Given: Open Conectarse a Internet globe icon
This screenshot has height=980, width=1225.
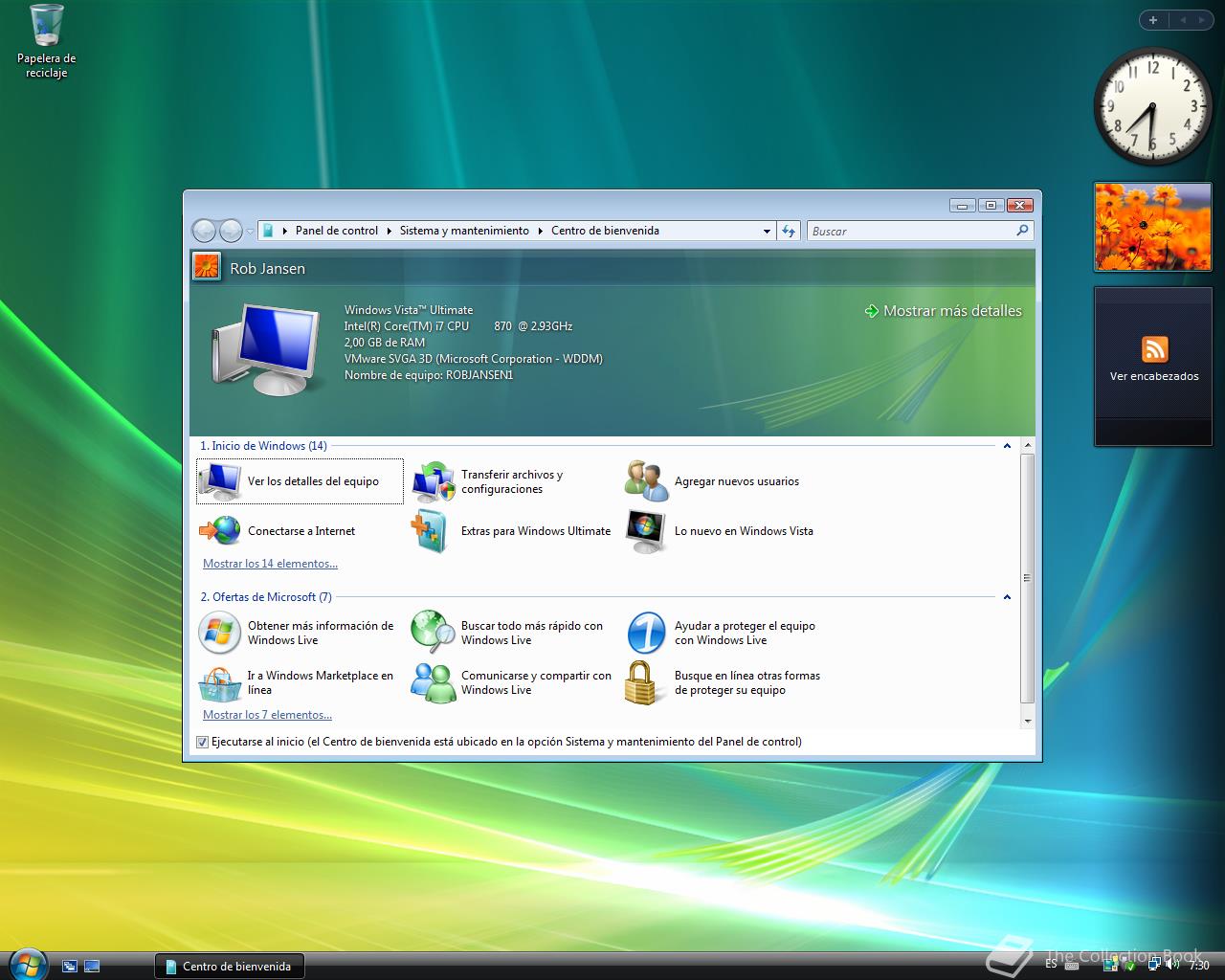Looking at the screenshot, I should 220,530.
